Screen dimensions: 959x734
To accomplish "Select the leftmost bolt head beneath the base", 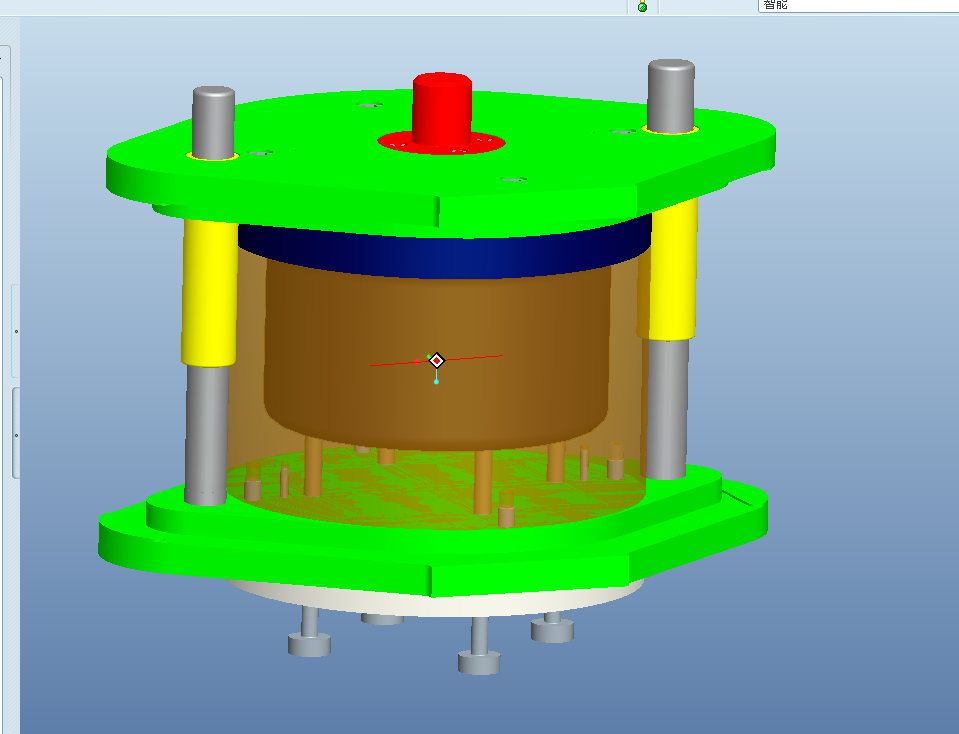I will (x=309, y=645).
